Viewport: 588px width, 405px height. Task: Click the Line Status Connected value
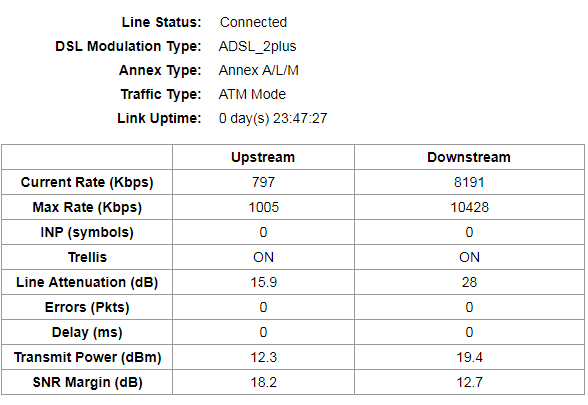[253, 22]
